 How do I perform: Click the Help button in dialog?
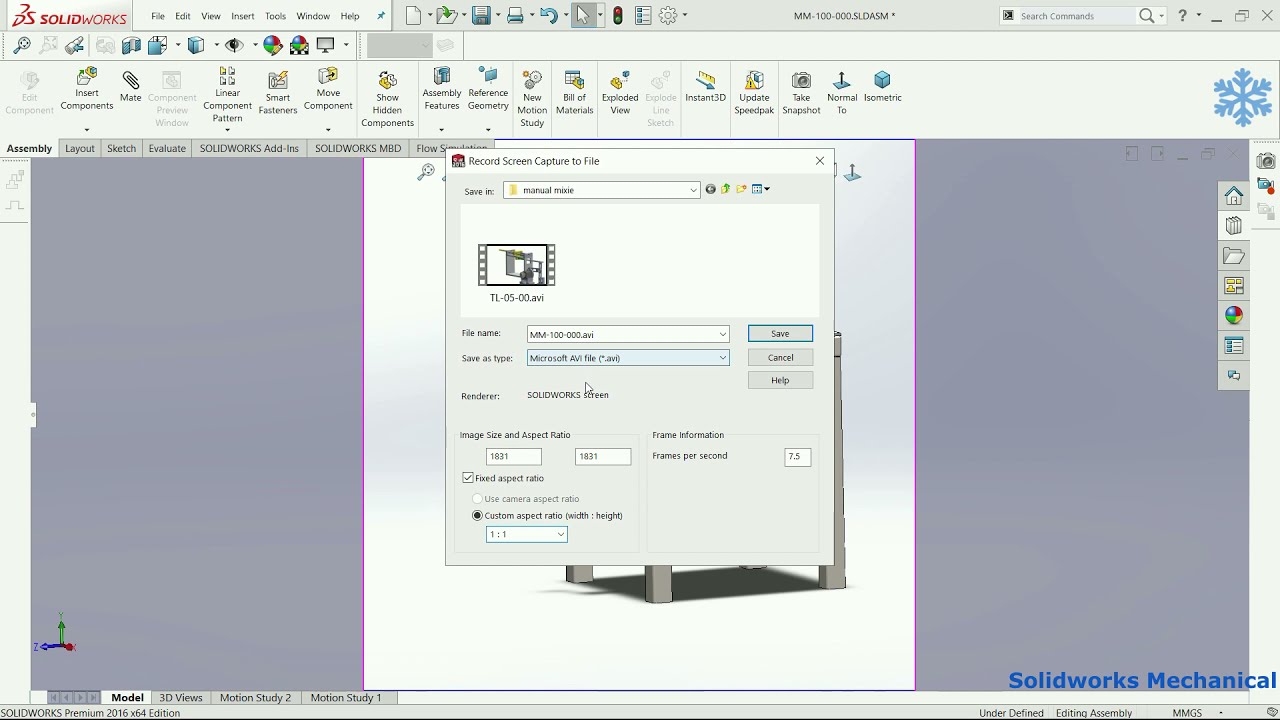pyautogui.click(x=780, y=381)
